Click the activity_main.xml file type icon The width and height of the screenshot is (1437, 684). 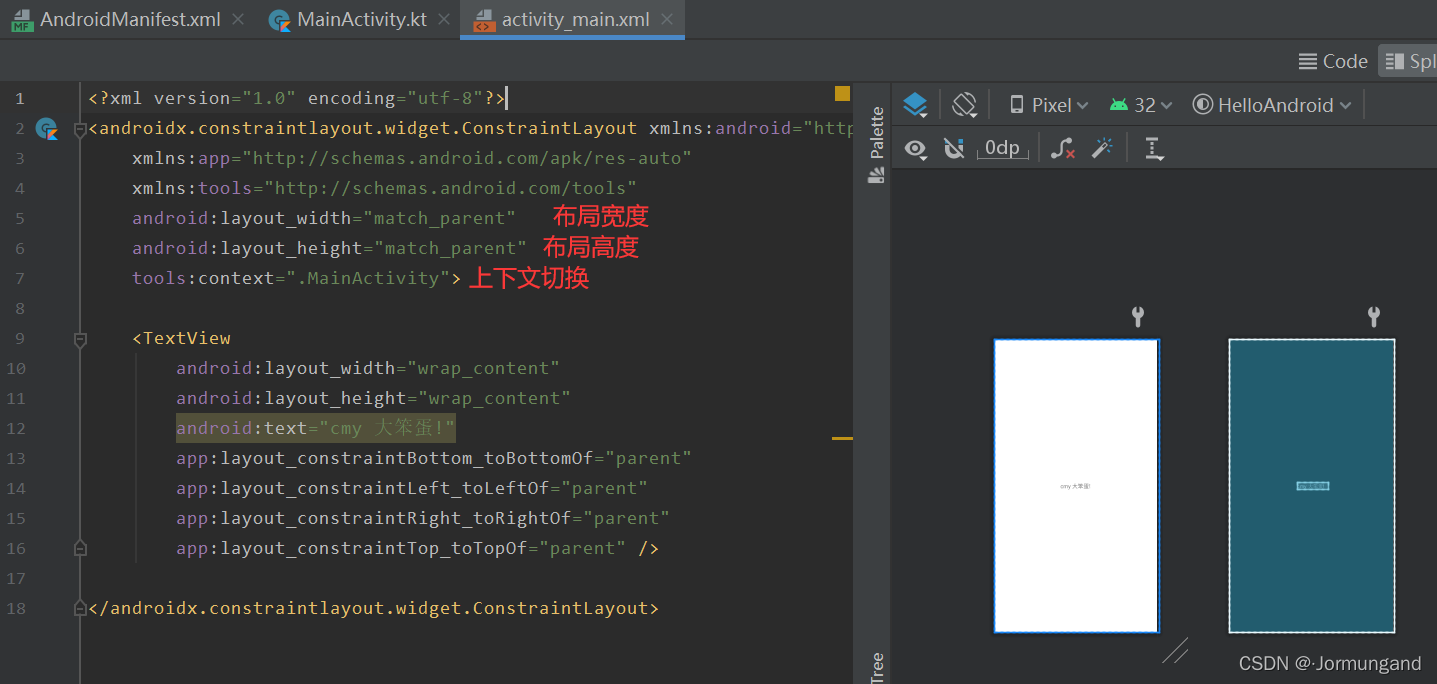point(484,20)
